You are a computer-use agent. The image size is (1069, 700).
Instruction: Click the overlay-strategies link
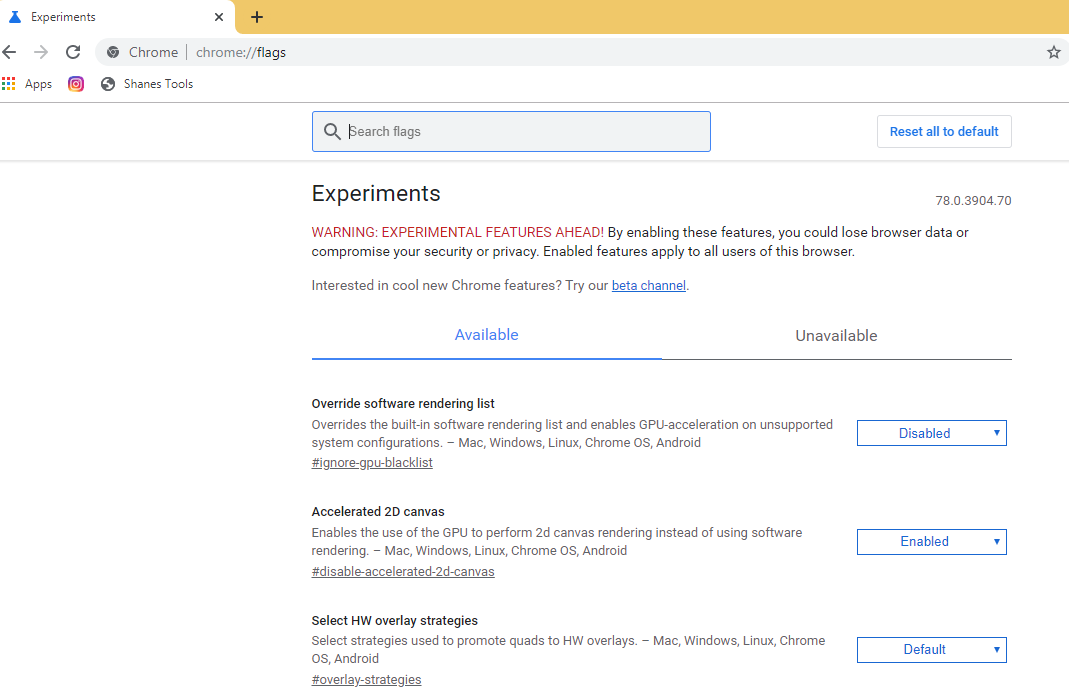point(366,679)
